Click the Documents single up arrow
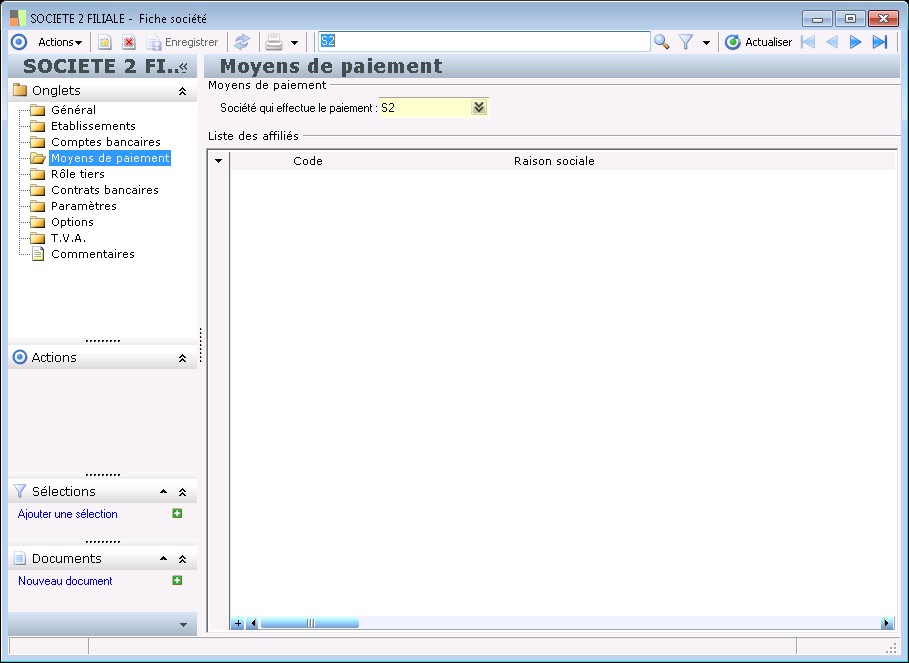 pos(163,559)
